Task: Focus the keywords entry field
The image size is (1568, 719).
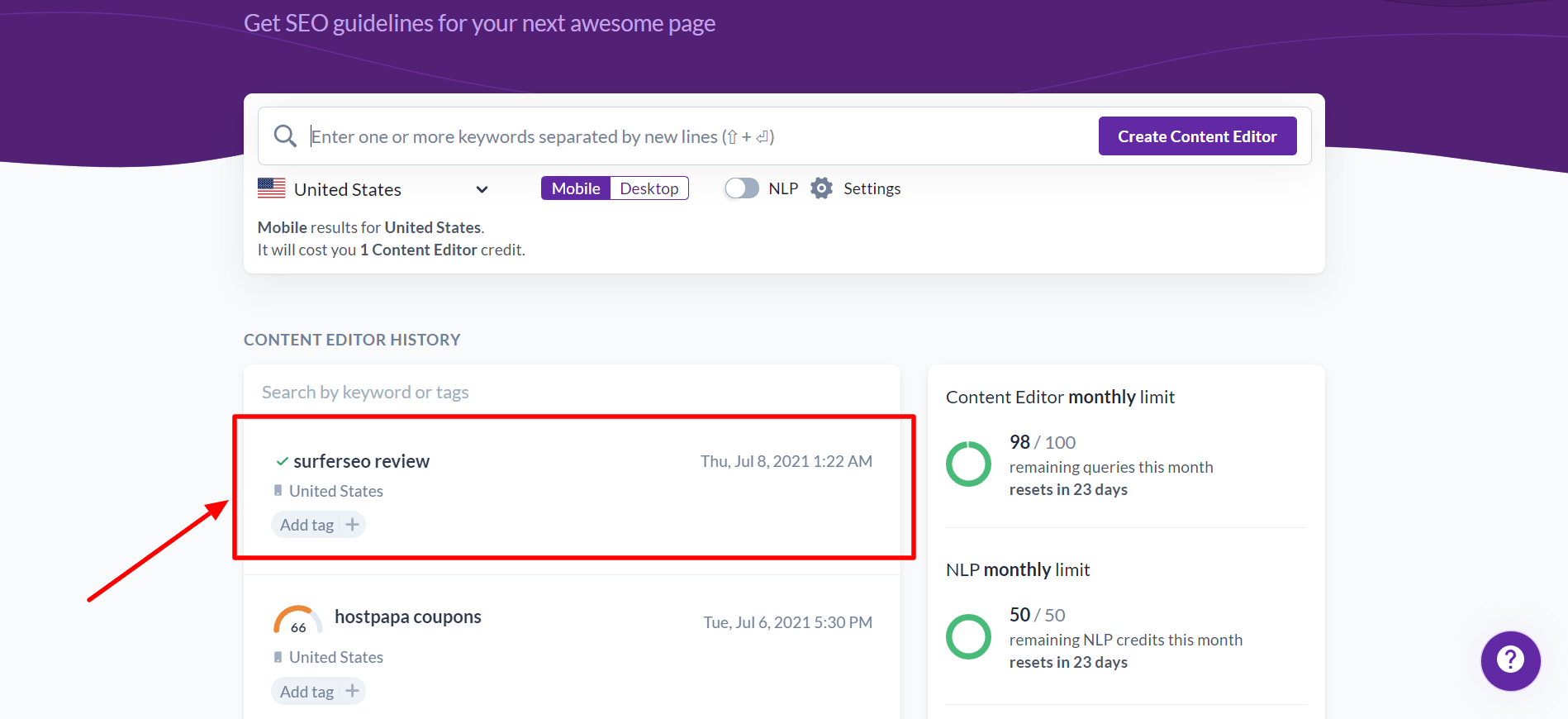Action: [x=694, y=136]
